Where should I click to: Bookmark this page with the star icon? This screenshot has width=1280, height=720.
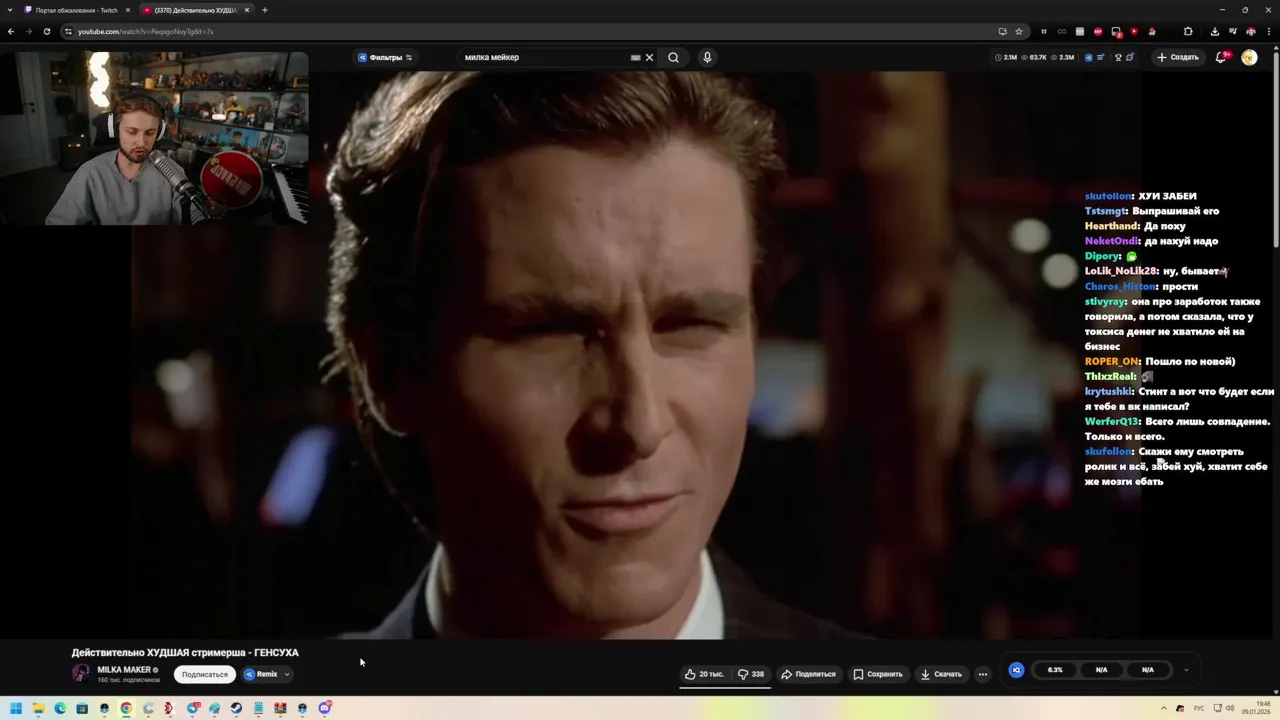tap(1019, 31)
